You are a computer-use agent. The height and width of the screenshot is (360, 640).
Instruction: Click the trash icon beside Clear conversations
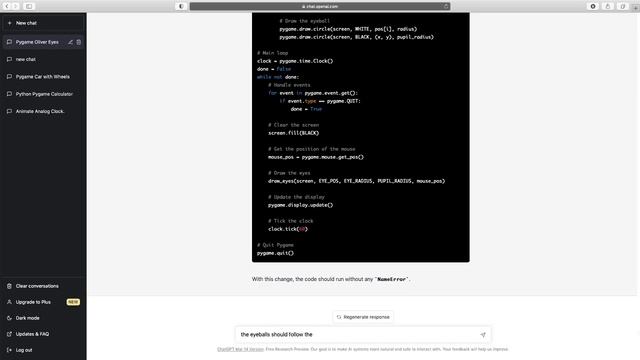[9, 286]
